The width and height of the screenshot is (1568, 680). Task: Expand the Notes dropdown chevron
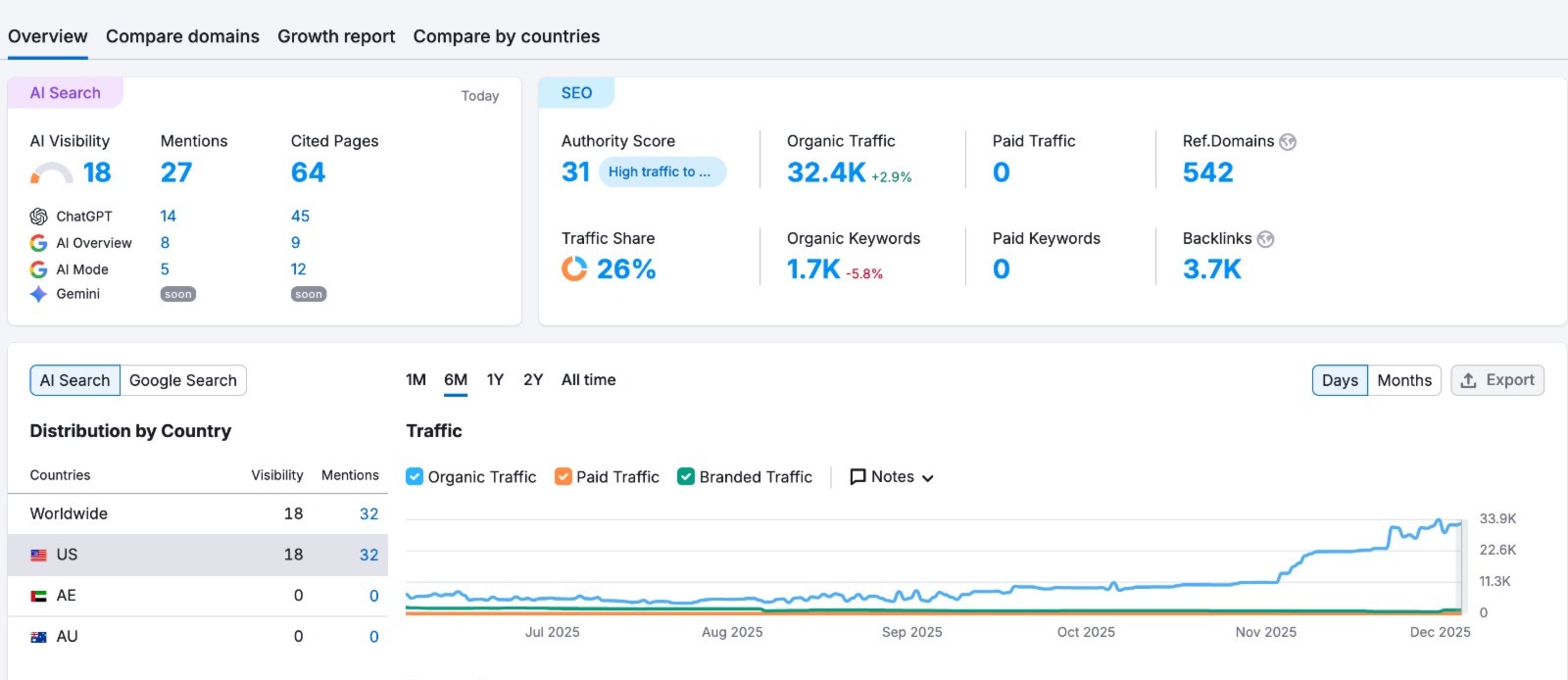click(x=928, y=478)
